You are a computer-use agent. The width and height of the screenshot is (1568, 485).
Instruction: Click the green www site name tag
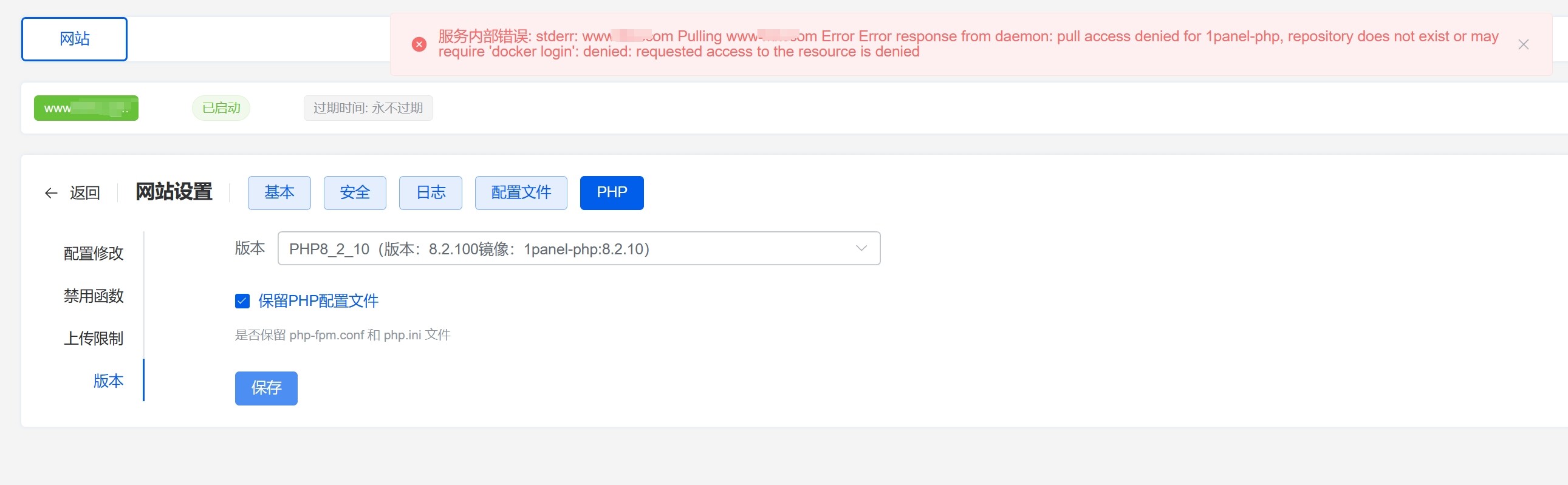(86, 108)
